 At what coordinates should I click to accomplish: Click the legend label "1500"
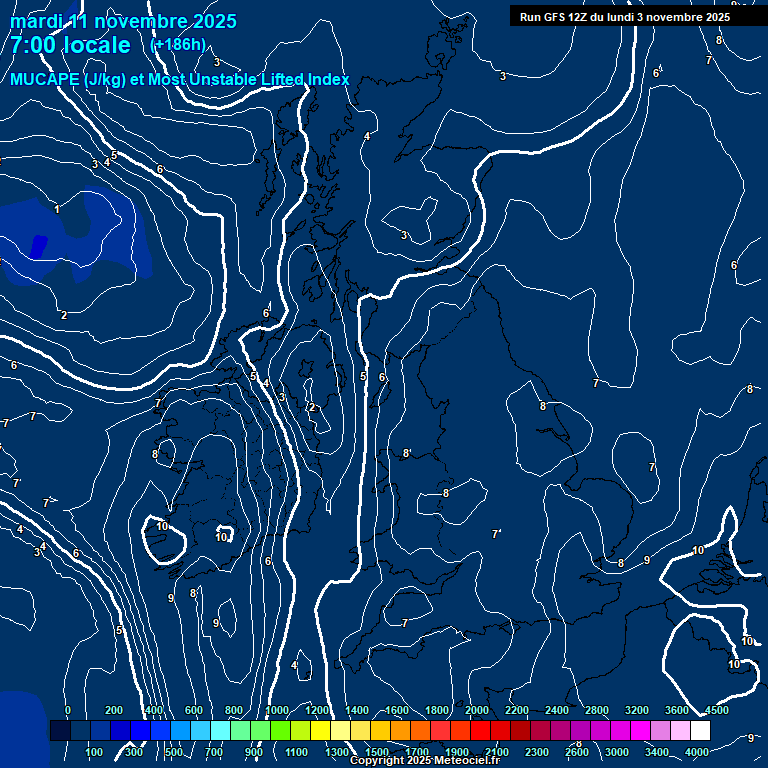[x=377, y=752]
